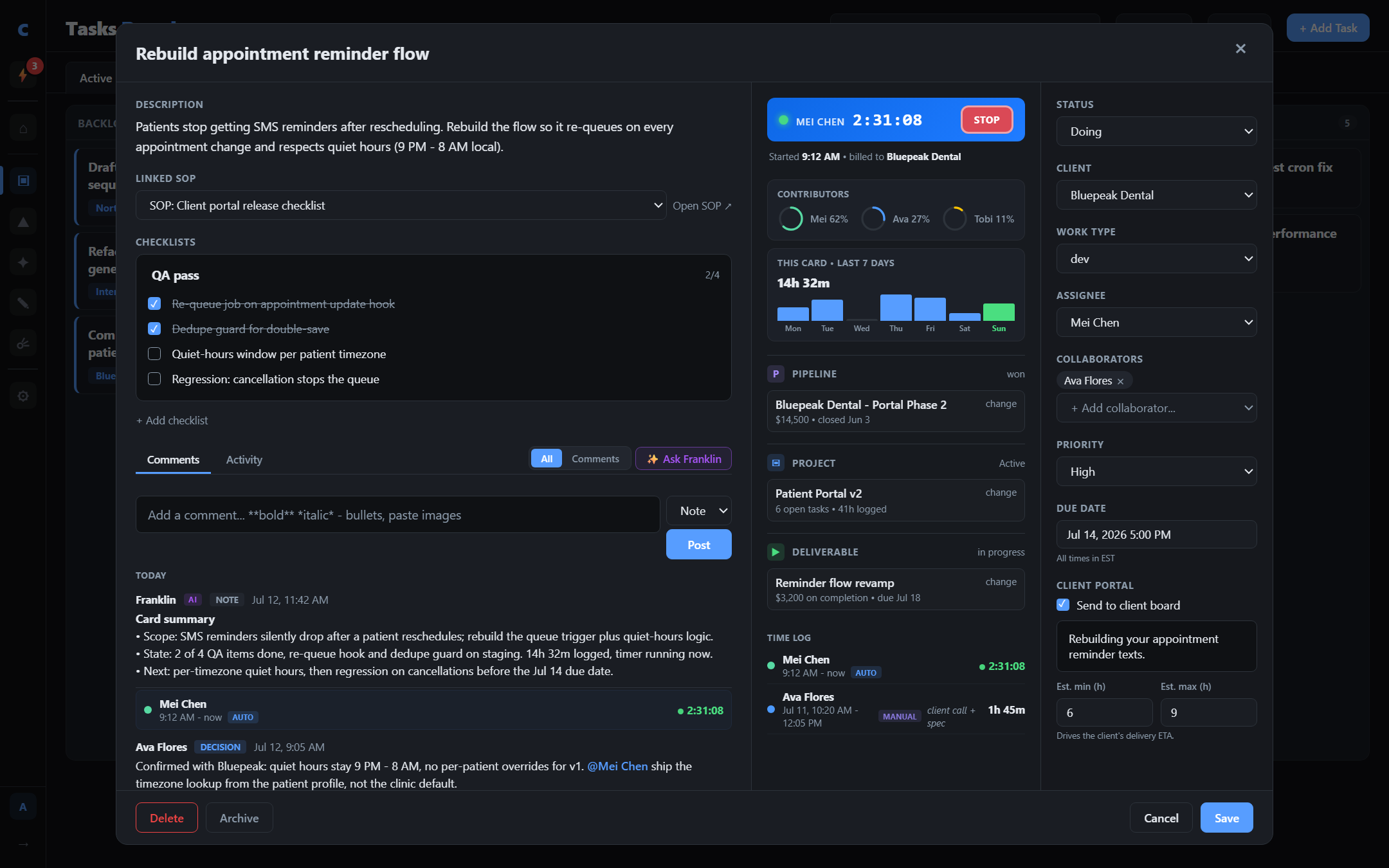Click Ava's contributor progress ring

873,219
